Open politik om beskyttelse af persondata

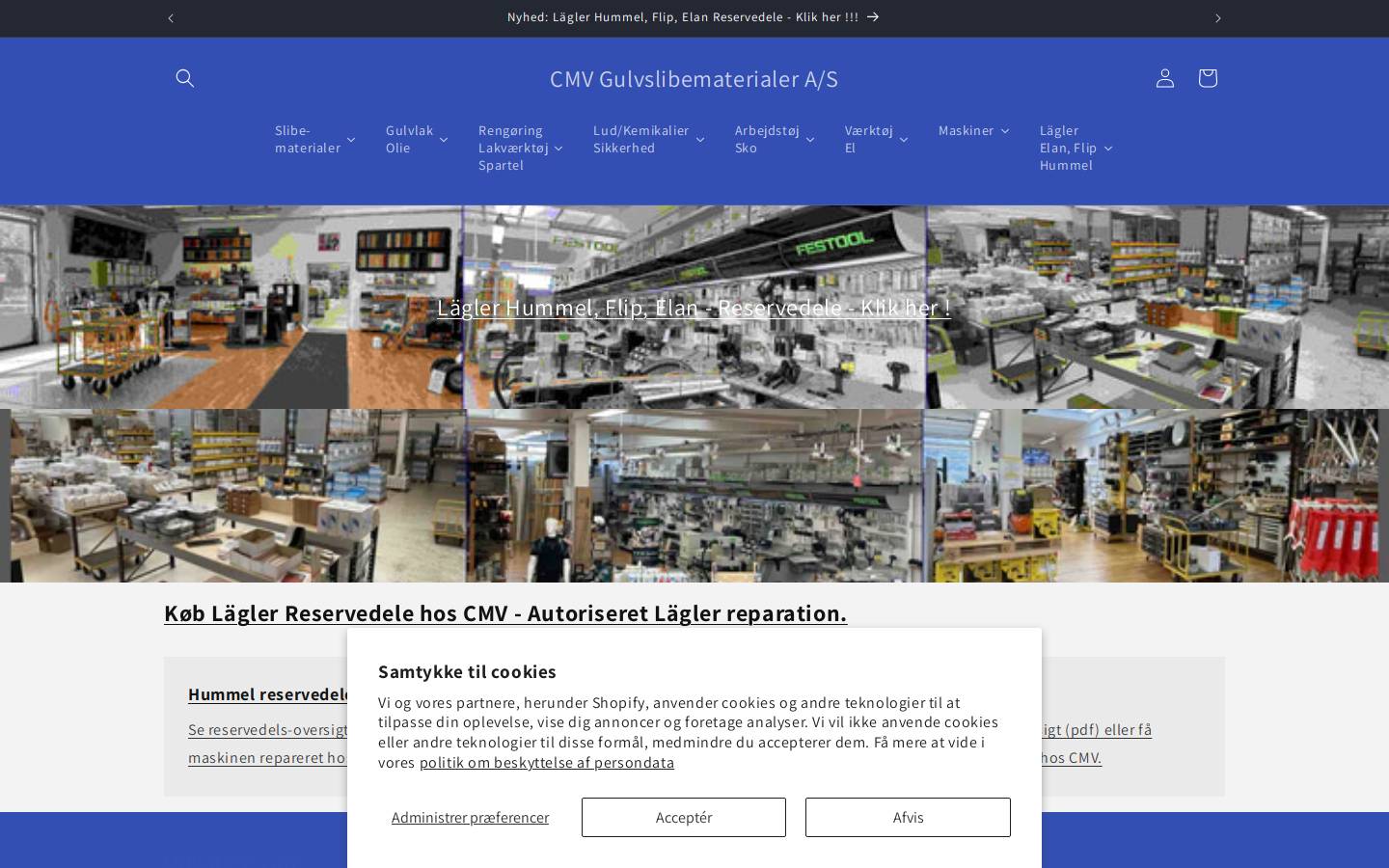click(547, 763)
